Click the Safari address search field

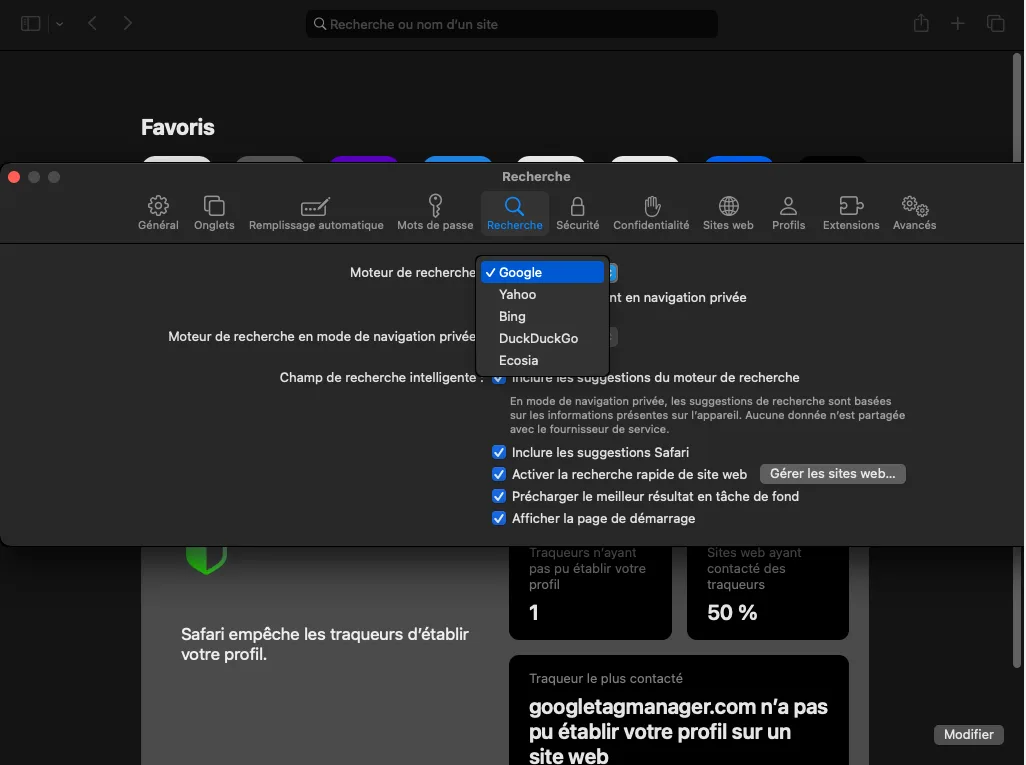coord(512,24)
